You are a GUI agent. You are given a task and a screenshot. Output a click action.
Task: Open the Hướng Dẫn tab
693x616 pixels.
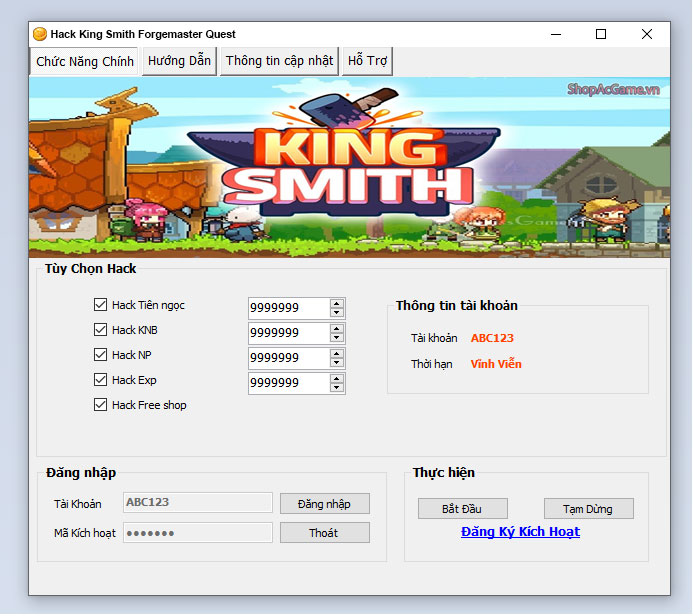(179, 61)
